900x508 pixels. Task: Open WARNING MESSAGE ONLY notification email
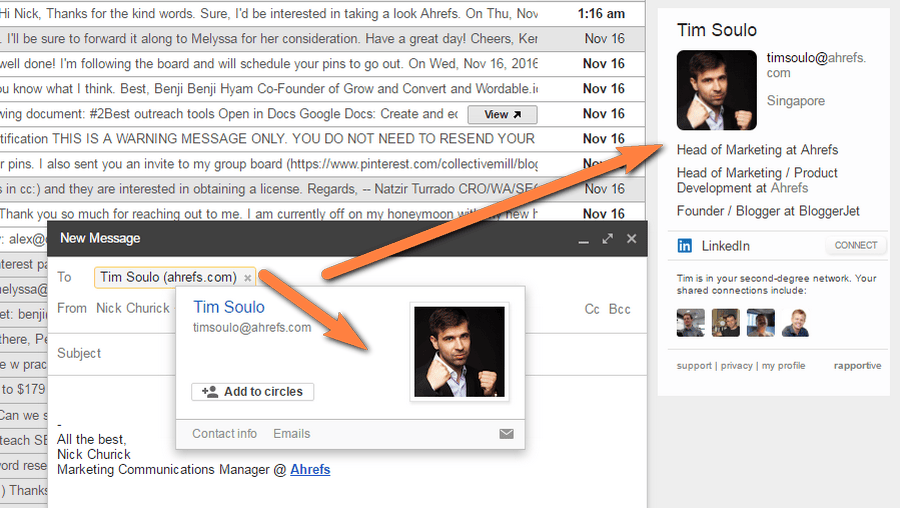321,139
